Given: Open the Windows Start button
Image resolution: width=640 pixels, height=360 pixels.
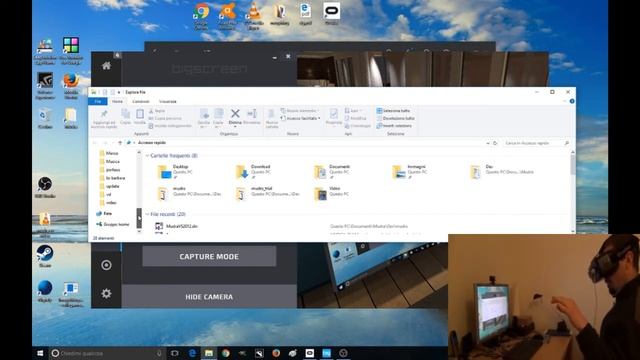Looking at the screenshot, I should [x=40, y=353].
